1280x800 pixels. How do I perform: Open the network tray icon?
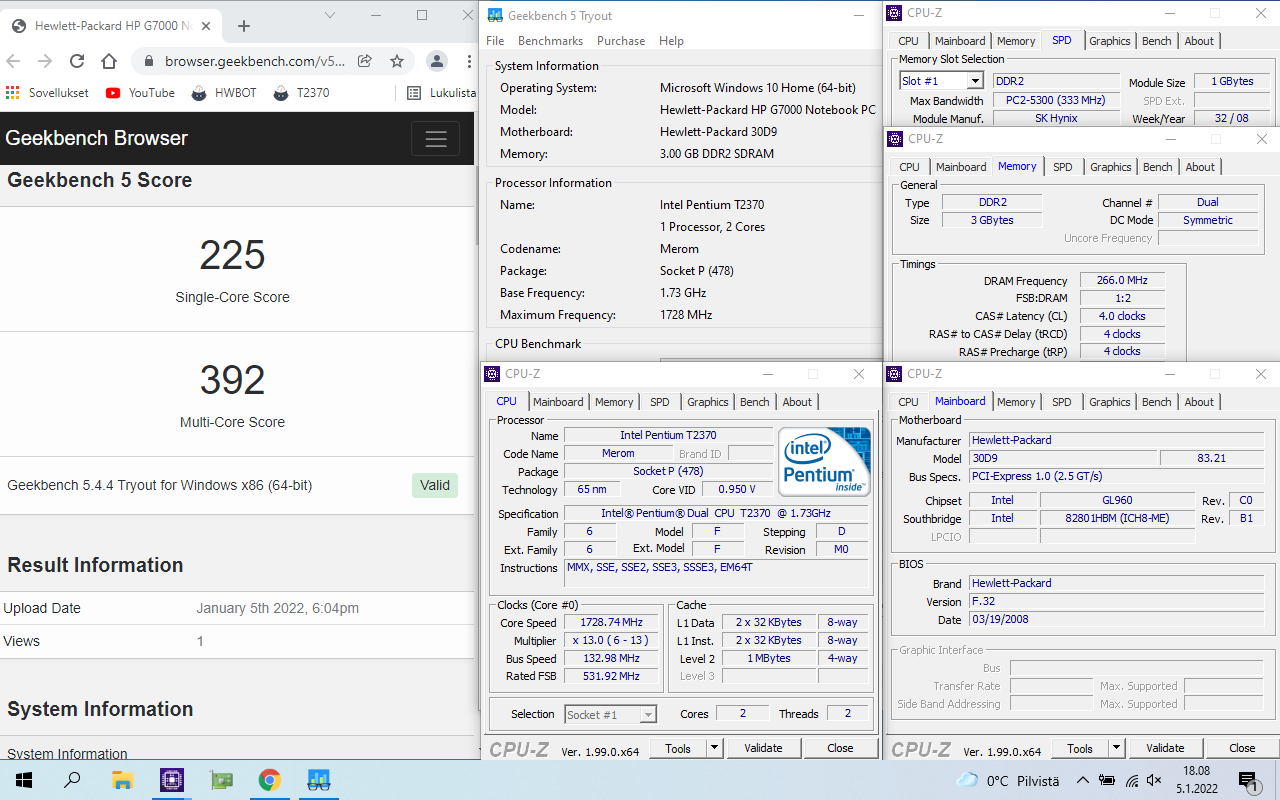click(x=1132, y=780)
